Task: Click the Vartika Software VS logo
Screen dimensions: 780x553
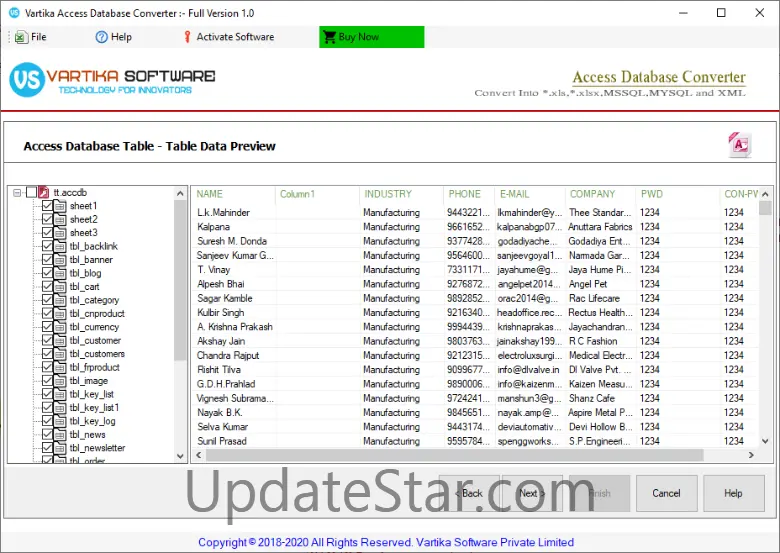Action: click(x=26, y=80)
